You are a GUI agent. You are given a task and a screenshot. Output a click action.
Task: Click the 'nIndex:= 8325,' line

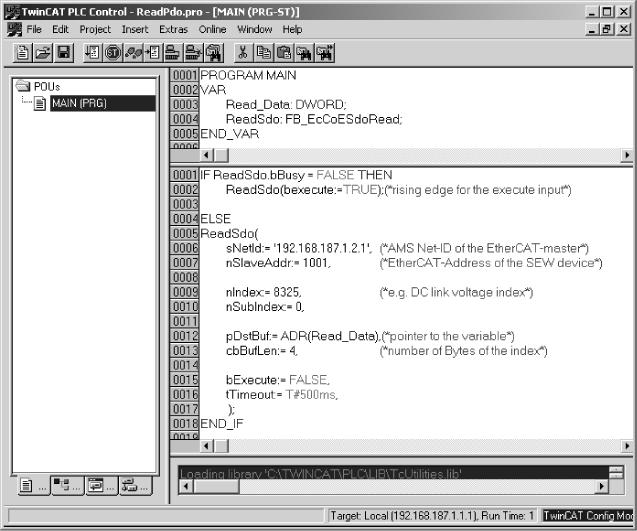(x=263, y=292)
